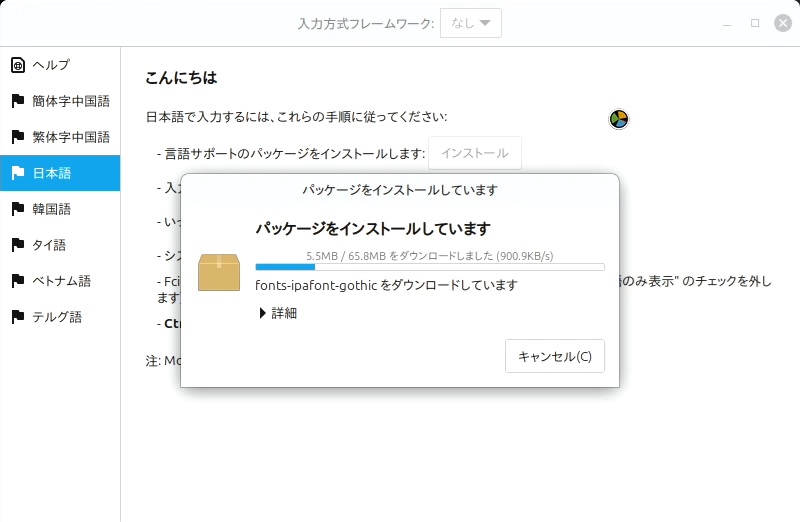The height and width of the screenshot is (522, 800).
Task: Switch to the ベトナム語 tab
Action: coord(60,281)
